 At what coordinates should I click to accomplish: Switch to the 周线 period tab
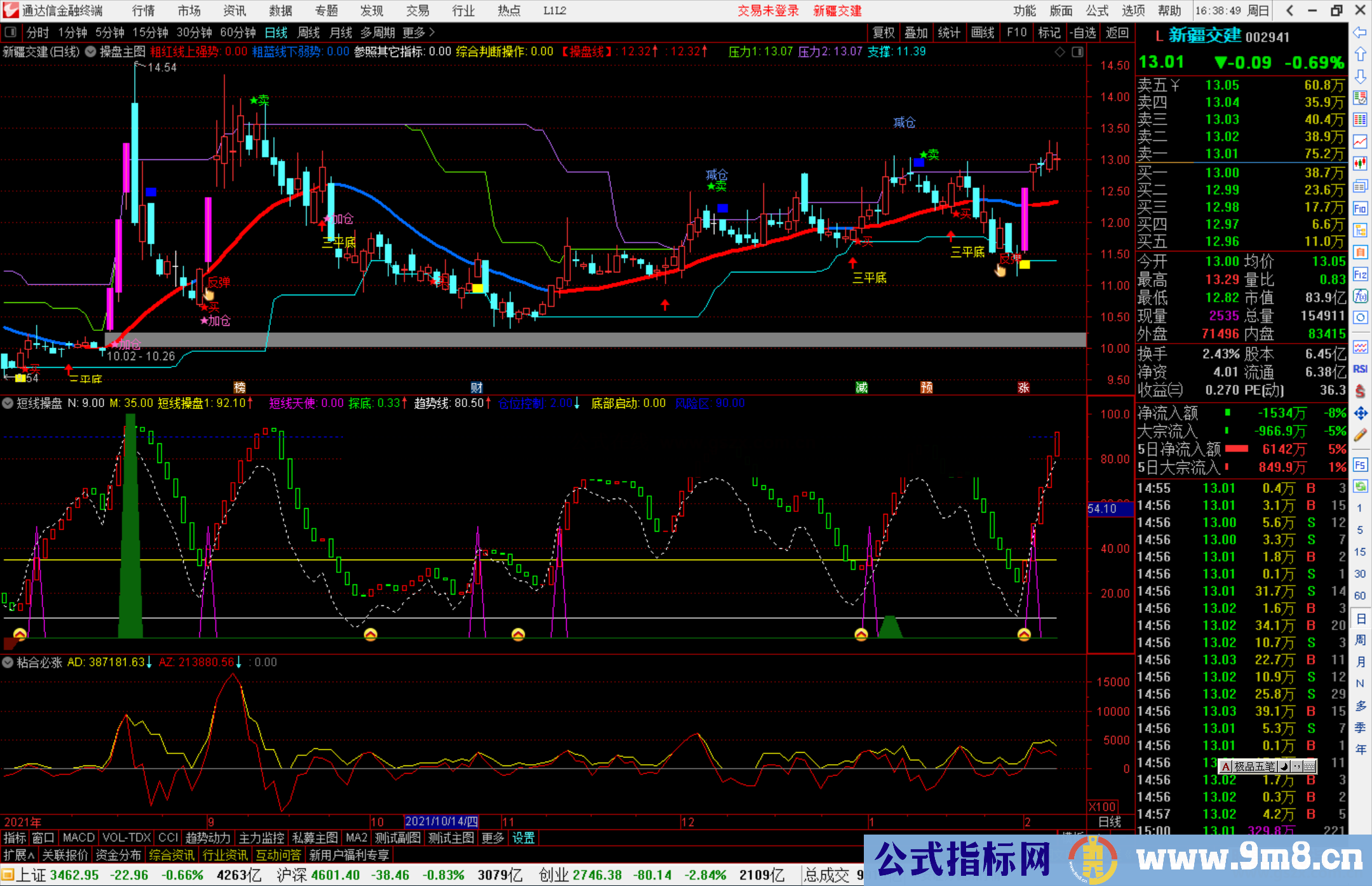click(x=308, y=32)
